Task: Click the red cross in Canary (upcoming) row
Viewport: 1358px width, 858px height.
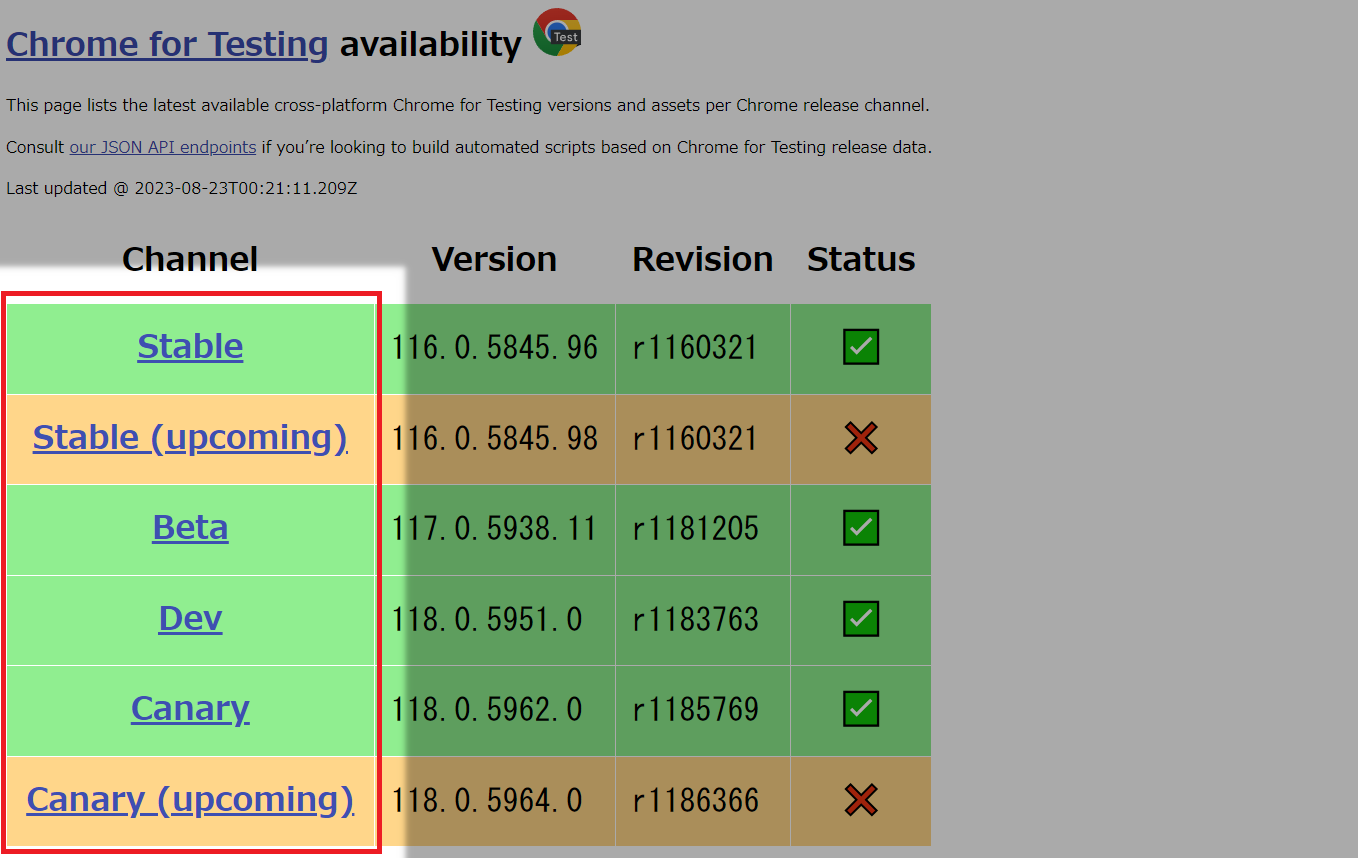Action: click(861, 799)
